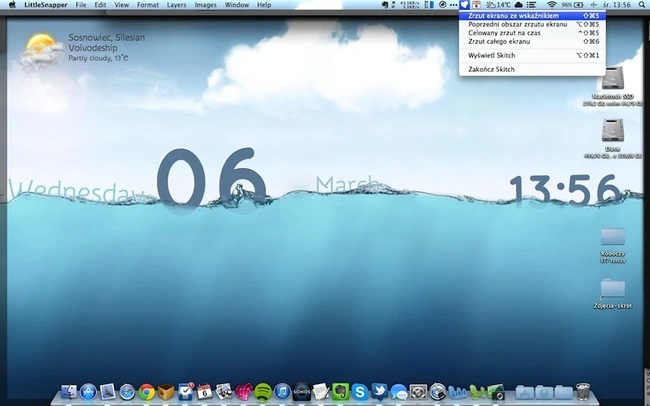Launch Google Chrome from the Dock
Screen dimensions: 650x406
[x=146, y=392]
